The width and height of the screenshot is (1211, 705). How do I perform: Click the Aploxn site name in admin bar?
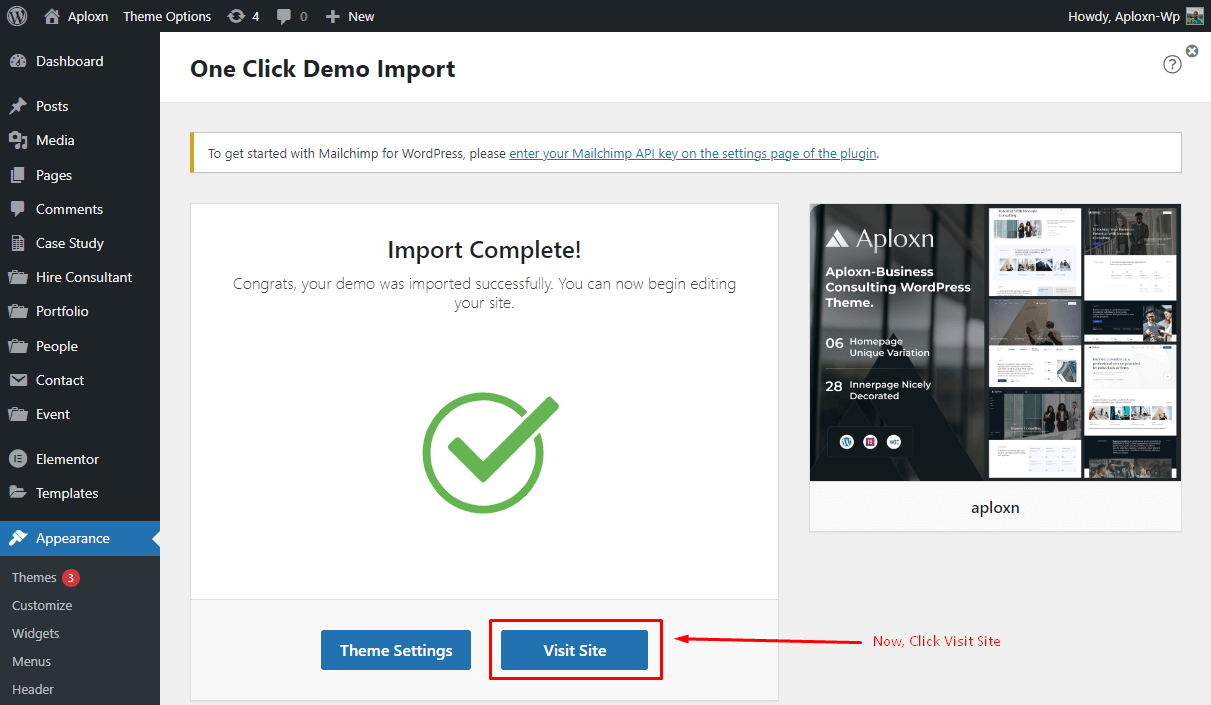click(x=88, y=16)
